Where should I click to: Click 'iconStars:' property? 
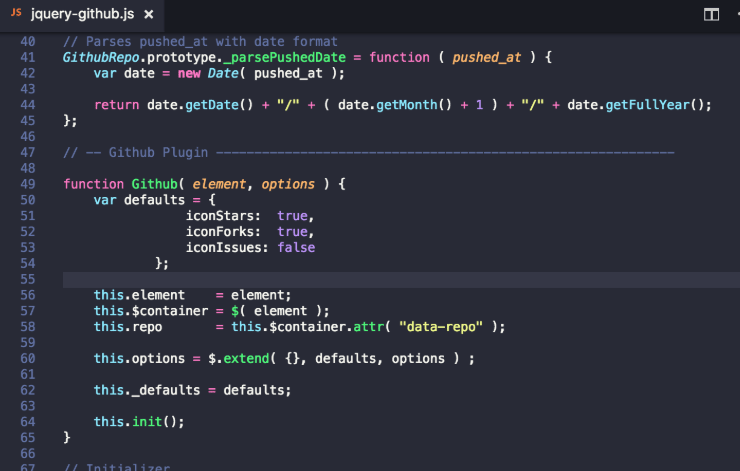tap(223, 216)
